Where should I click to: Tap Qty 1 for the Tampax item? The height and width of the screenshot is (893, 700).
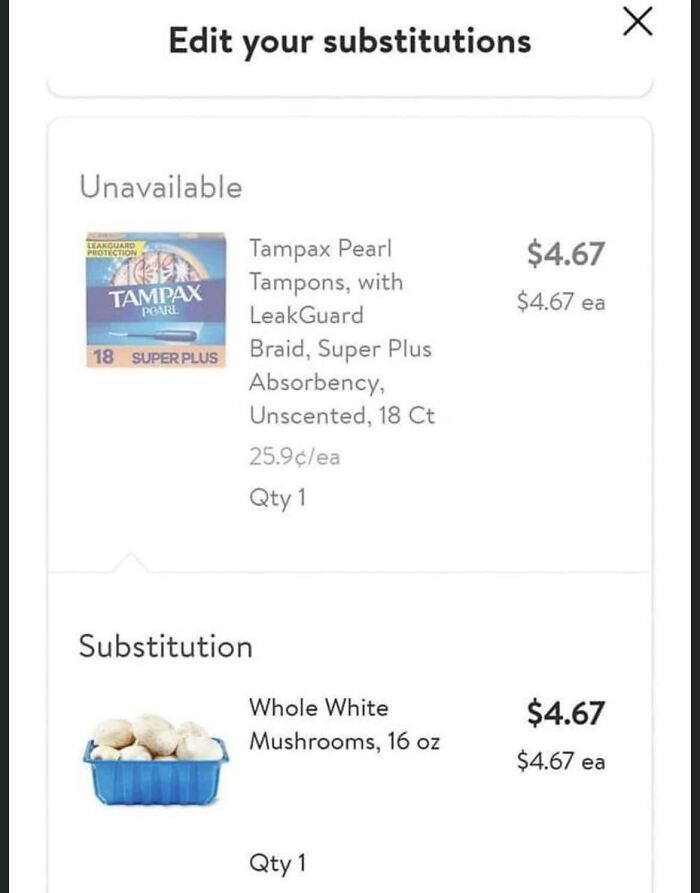pos(277,498)
